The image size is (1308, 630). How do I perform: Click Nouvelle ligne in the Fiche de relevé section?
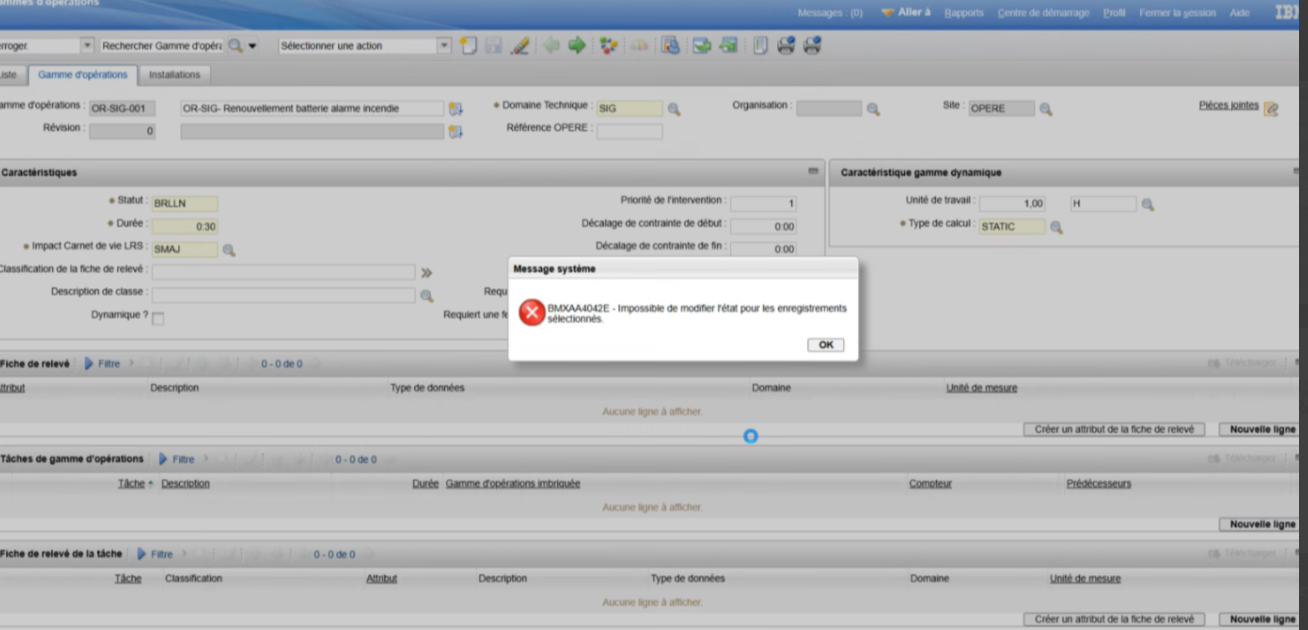click(x=1262, y=429)
